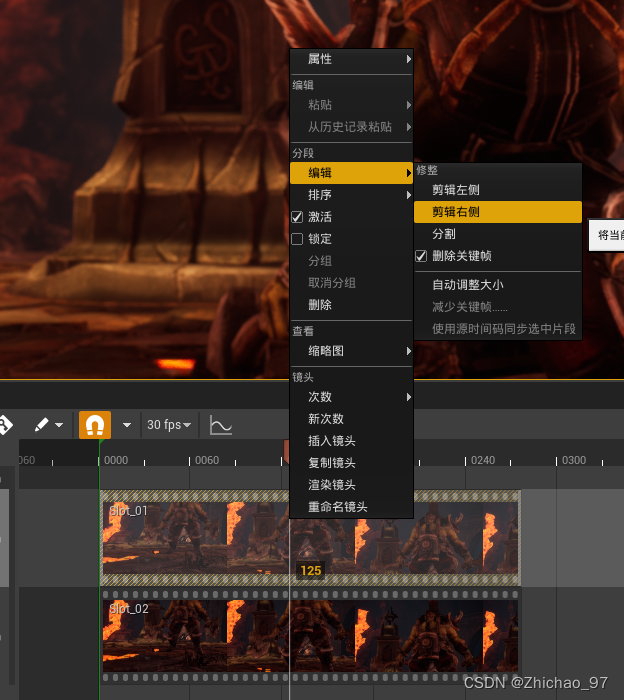The height and width of the screenshot is (700, 624).
Task: Click the 取消分组 menu entry
Action: (351, 283)
